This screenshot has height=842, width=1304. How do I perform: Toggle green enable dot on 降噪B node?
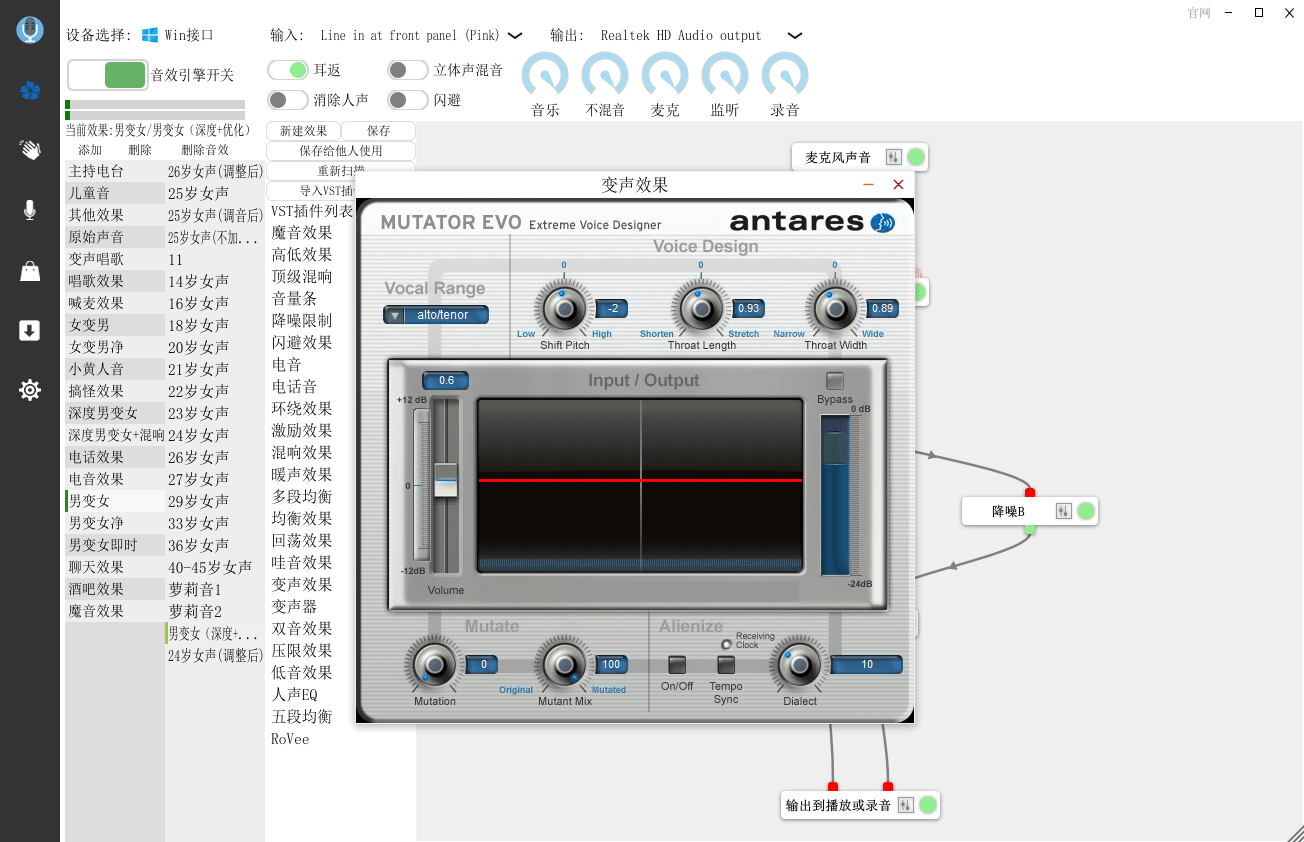[1086, 511]
